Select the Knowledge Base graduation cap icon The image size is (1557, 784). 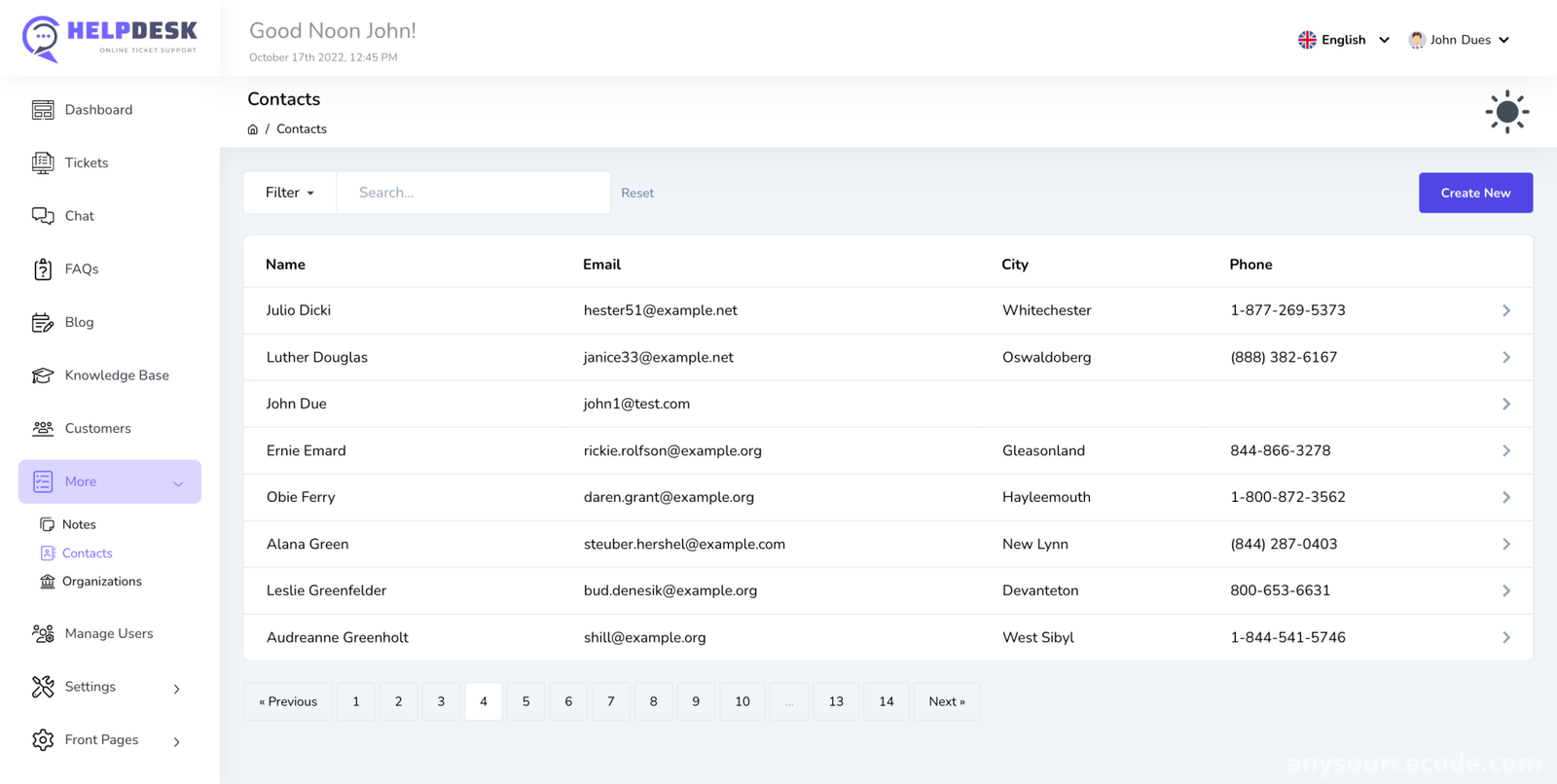(x=43, y=375)
